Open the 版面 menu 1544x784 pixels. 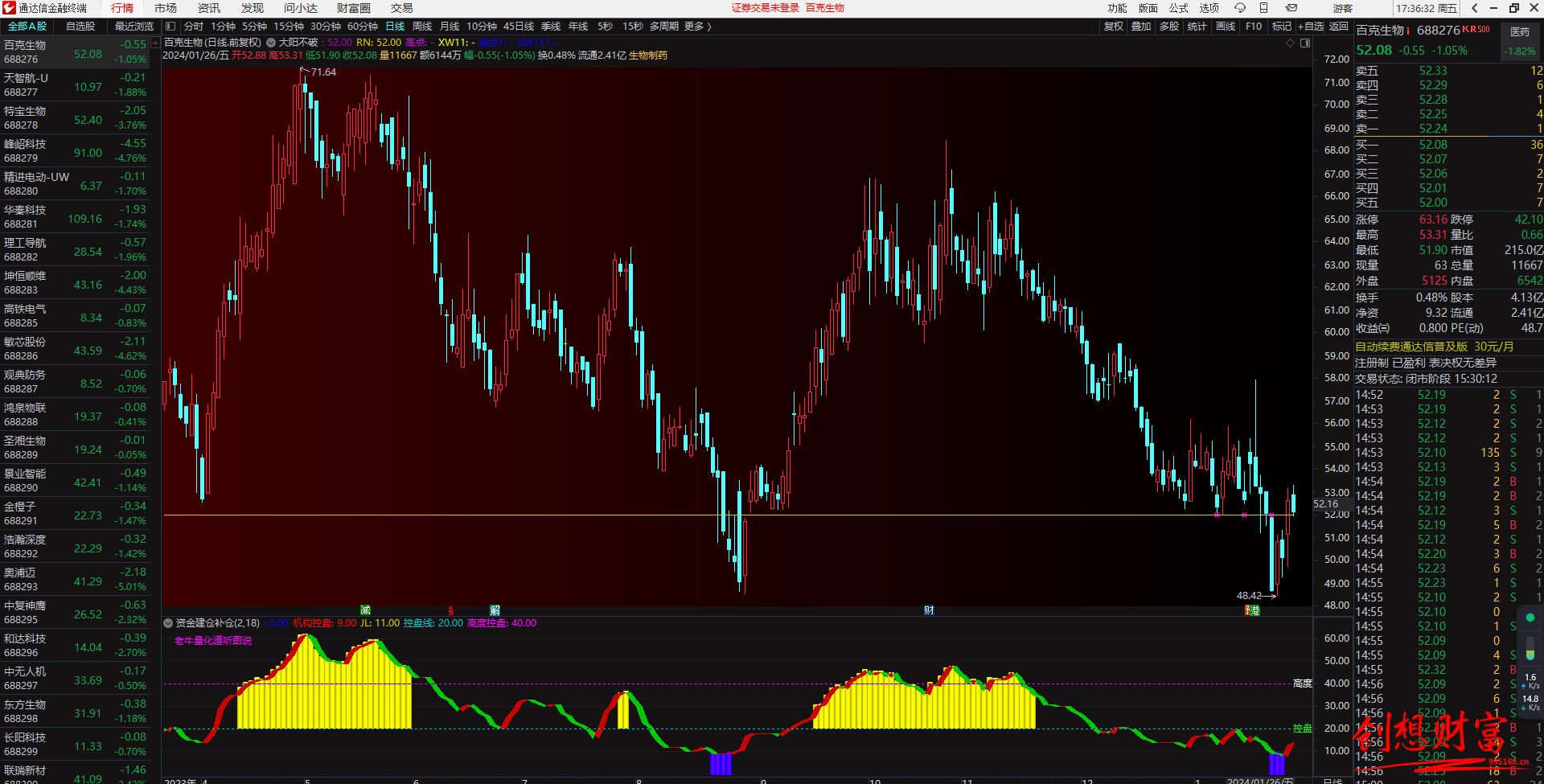click(1148, 8)
